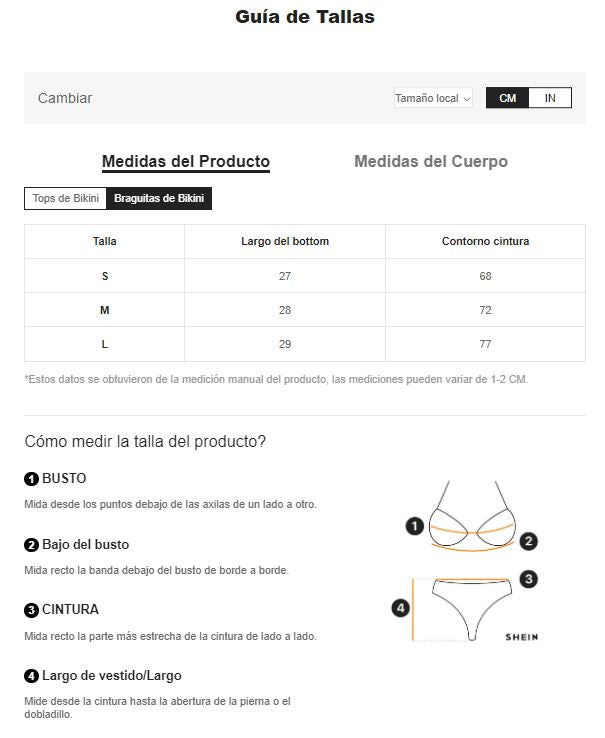Click the number 4 icon beside Largo de vestido
Viewport: 605px width, 738px height.
(31, 676)
